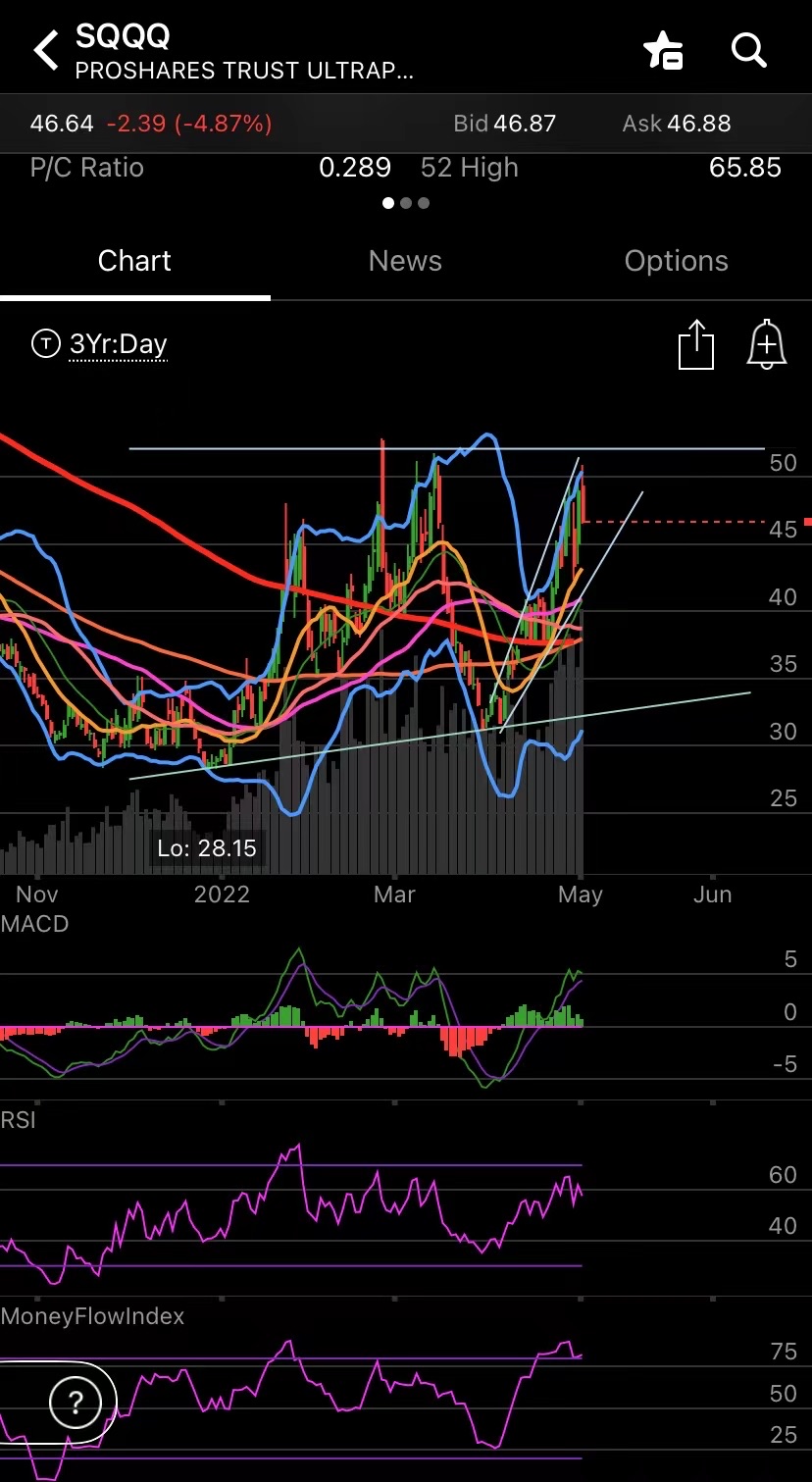The width and height of the screenshot is (812, 1482).
Task: Tap the May date on the chart axis
Action: coord(581,894)
